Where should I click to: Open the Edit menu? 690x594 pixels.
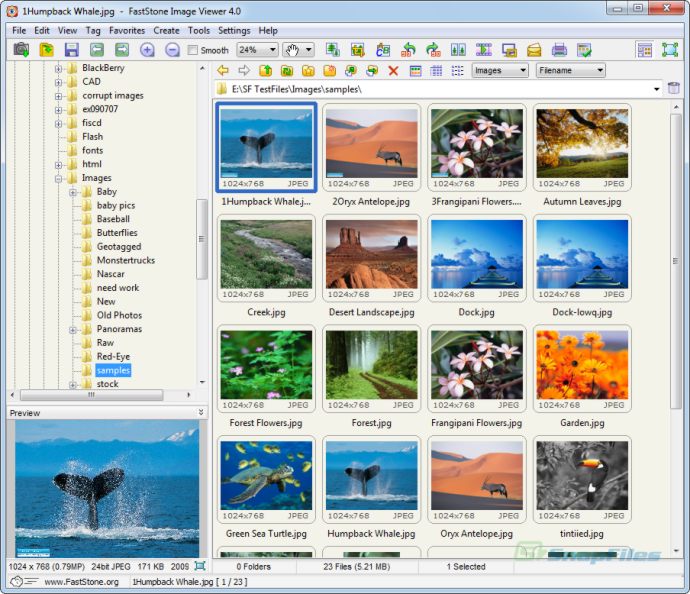pos(42,30)
